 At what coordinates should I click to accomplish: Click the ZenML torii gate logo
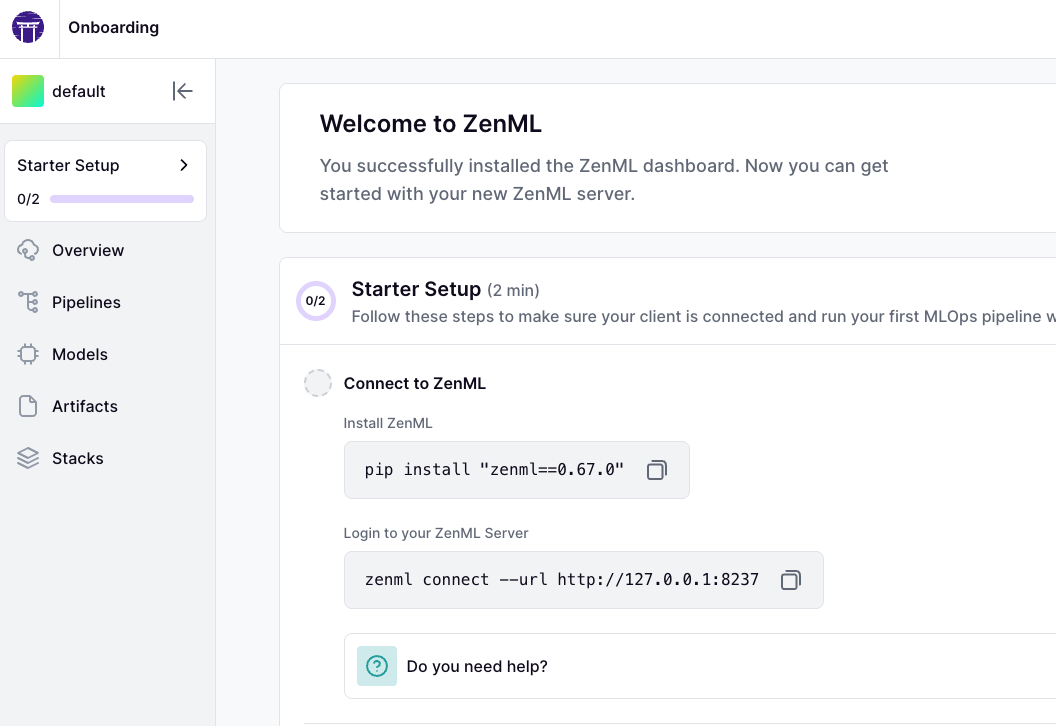28,28
